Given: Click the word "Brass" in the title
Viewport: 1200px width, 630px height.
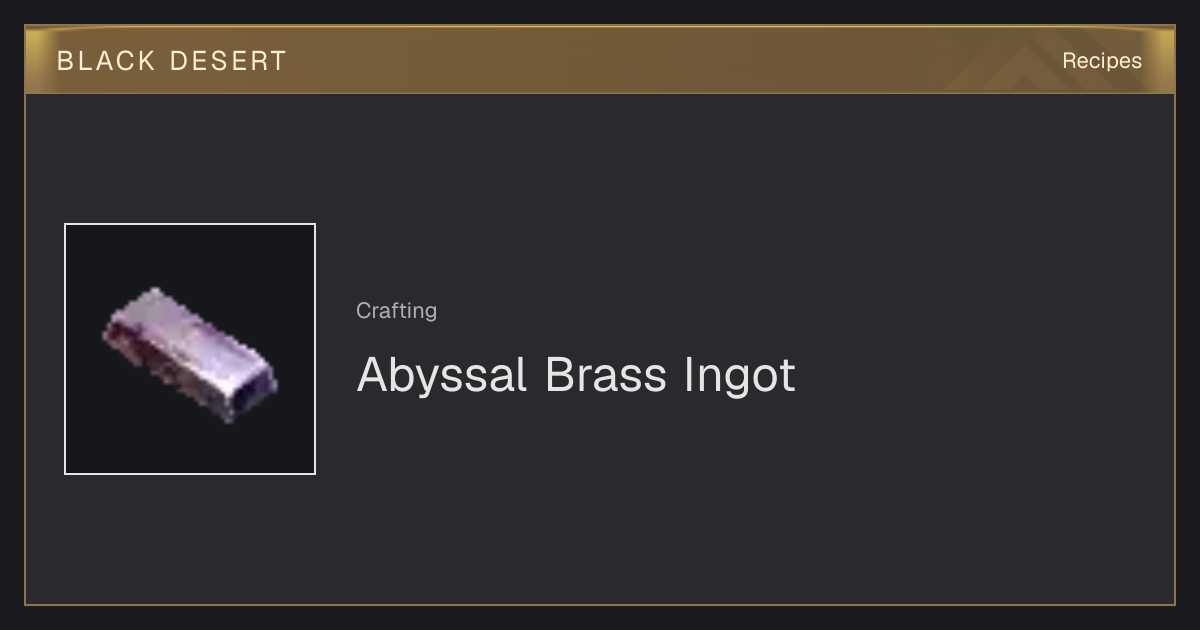Looking at the screenshot, I should tap(605, 375).
